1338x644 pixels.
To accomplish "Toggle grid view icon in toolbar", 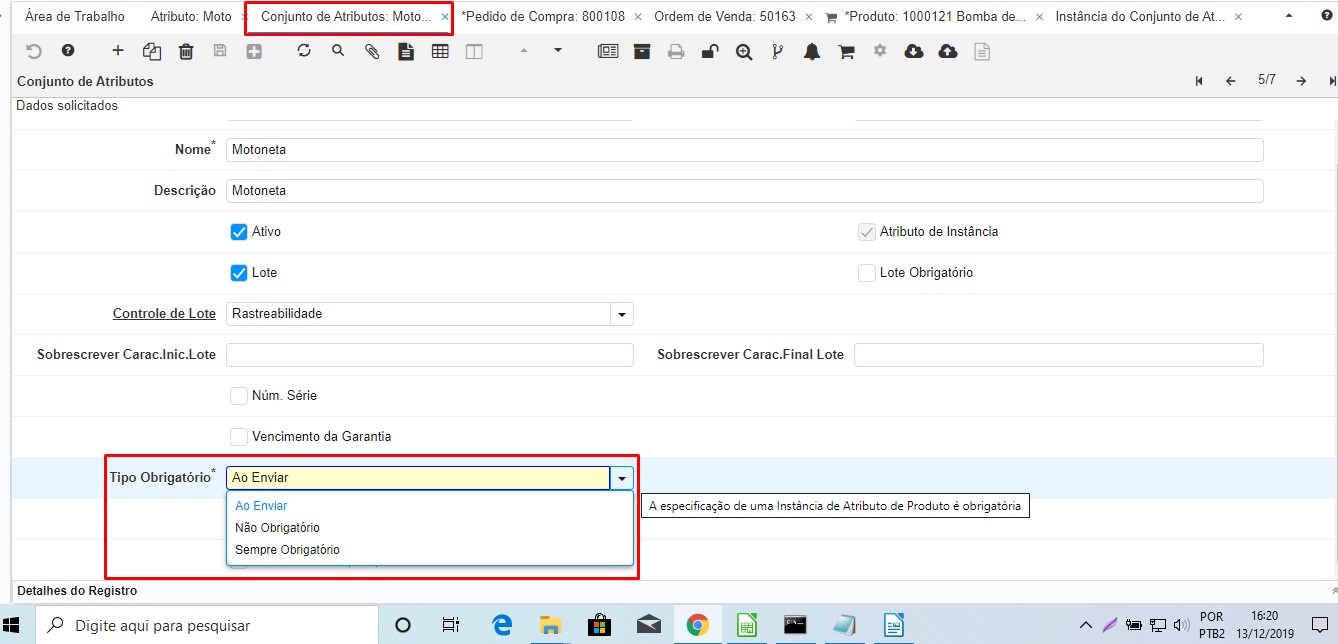I will 440,51.
